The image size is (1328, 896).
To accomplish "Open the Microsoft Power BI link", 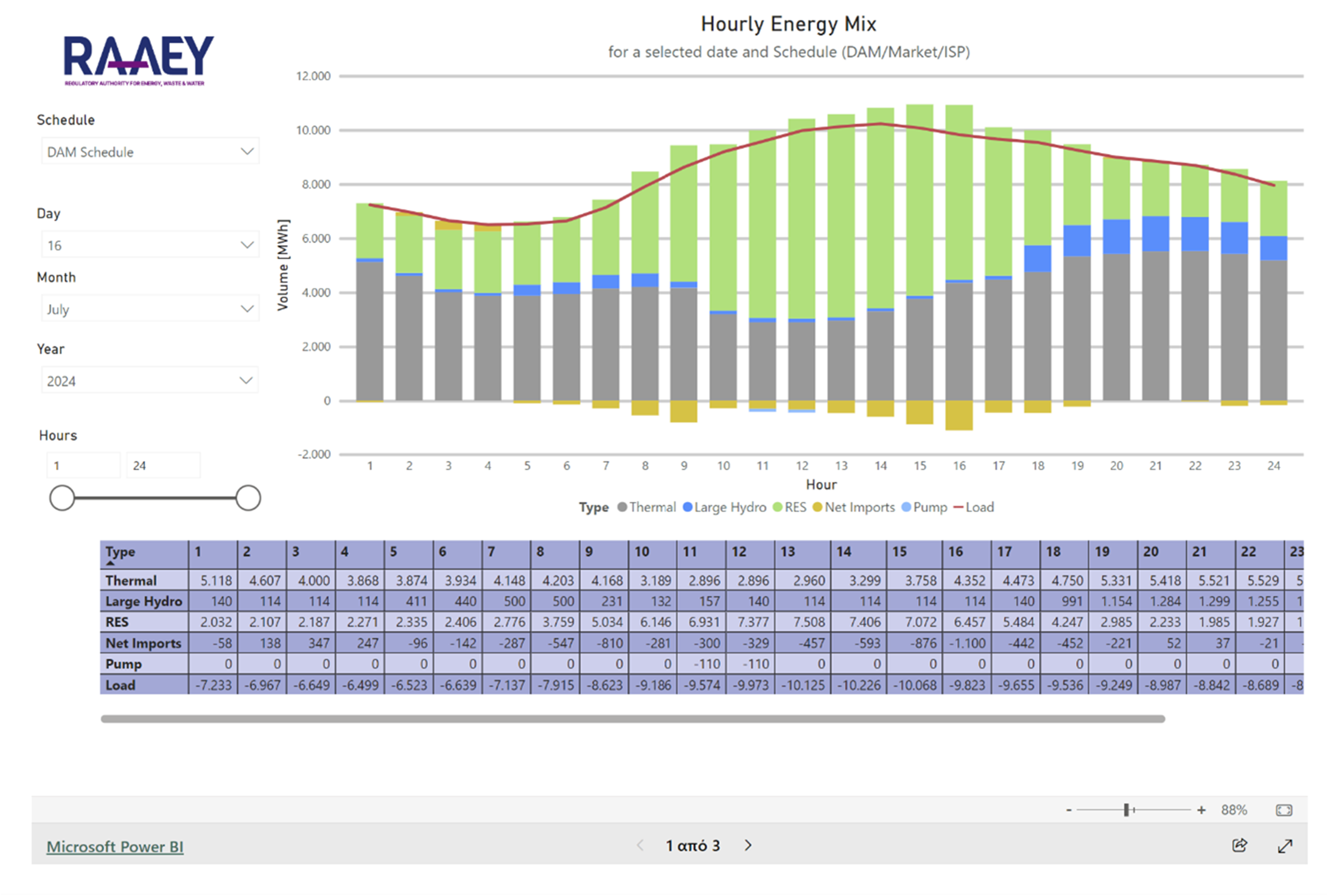I will point(115,847).
